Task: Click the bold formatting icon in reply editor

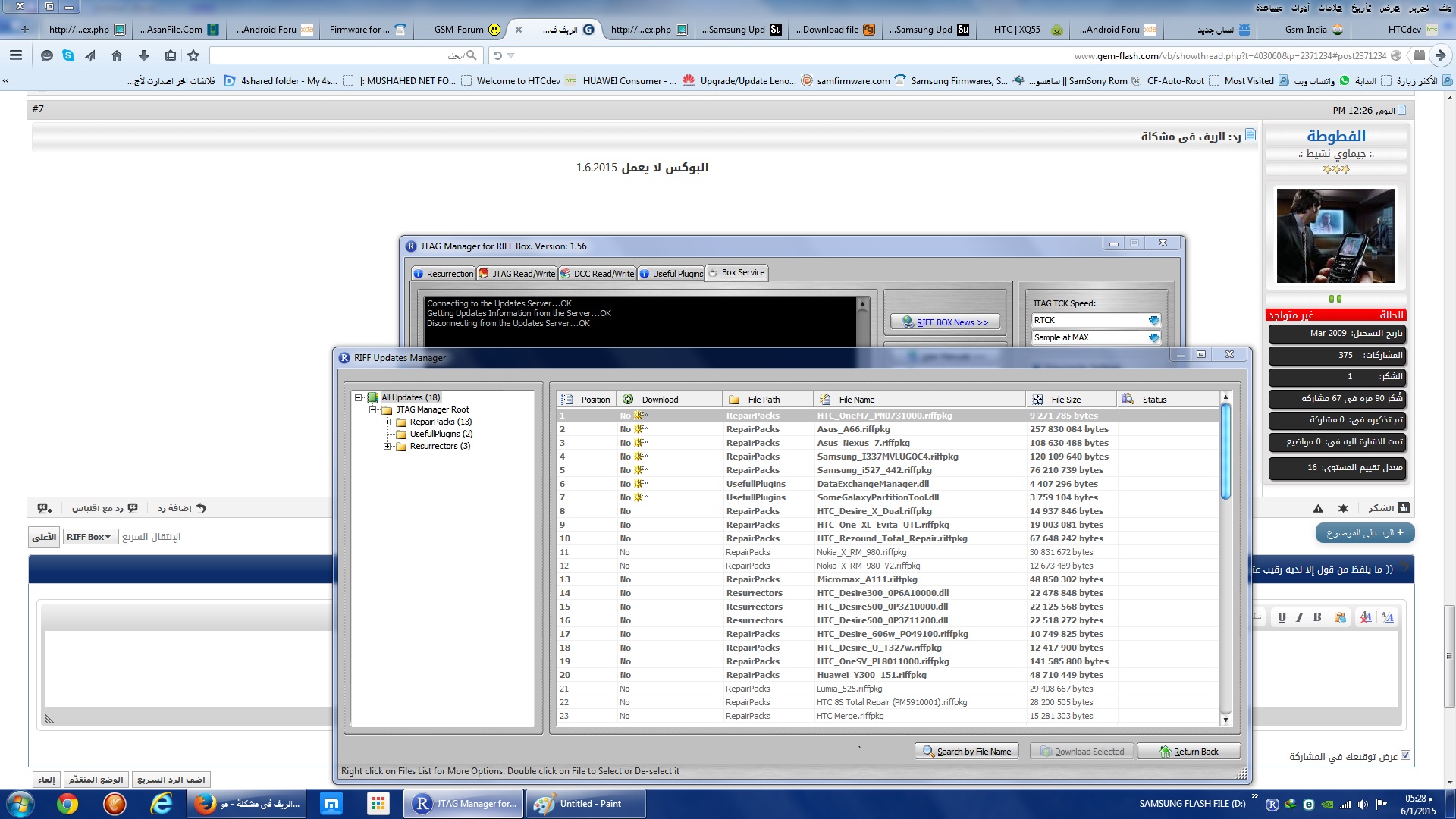Action: (x=1317, y=617)
